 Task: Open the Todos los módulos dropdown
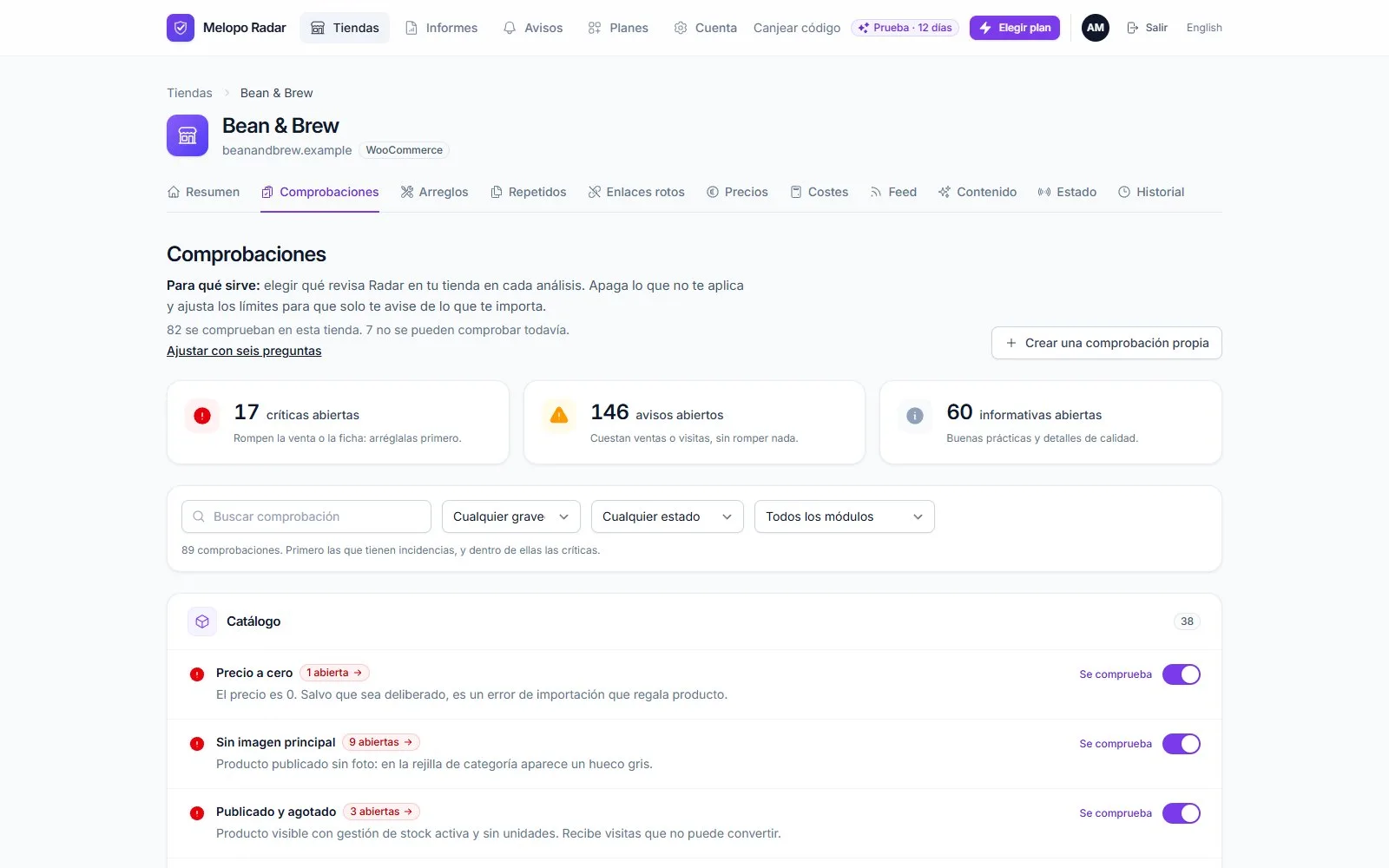point(845,516)
